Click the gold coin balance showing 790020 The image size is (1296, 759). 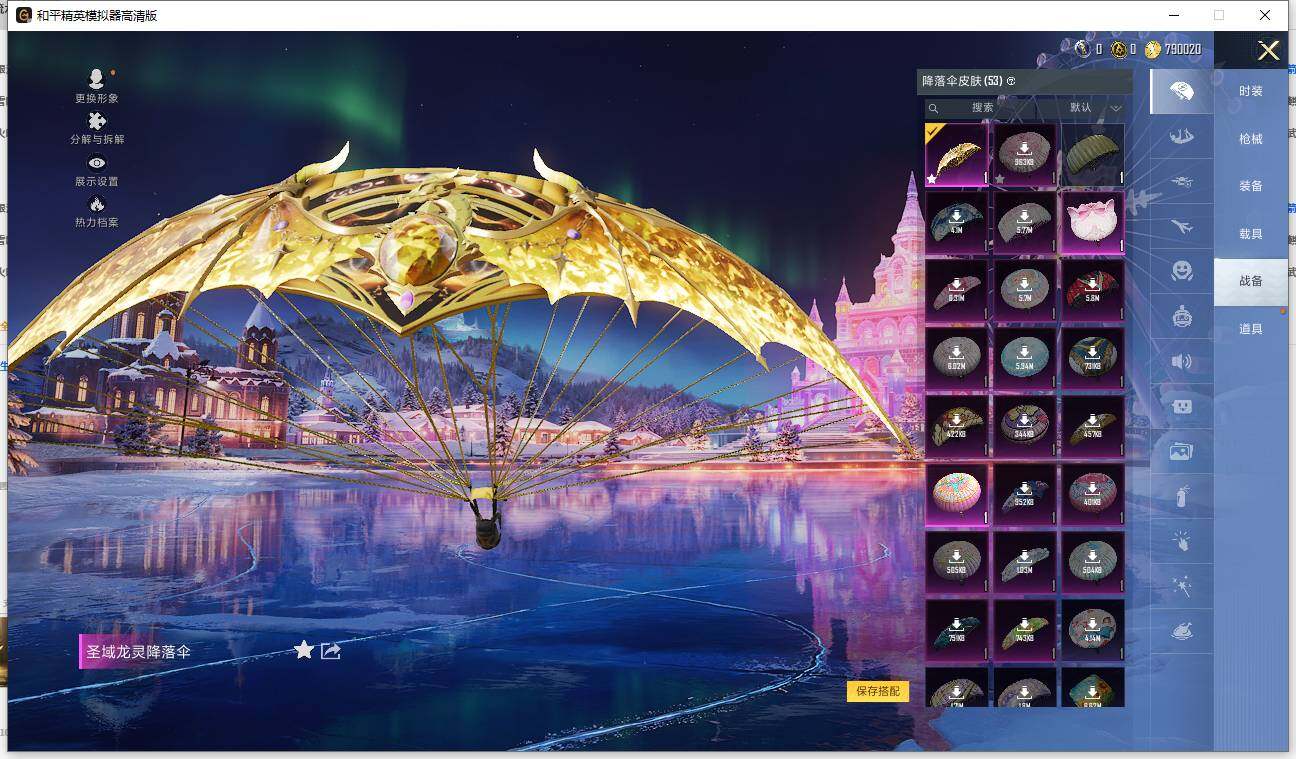click(x=1173, y=49)
